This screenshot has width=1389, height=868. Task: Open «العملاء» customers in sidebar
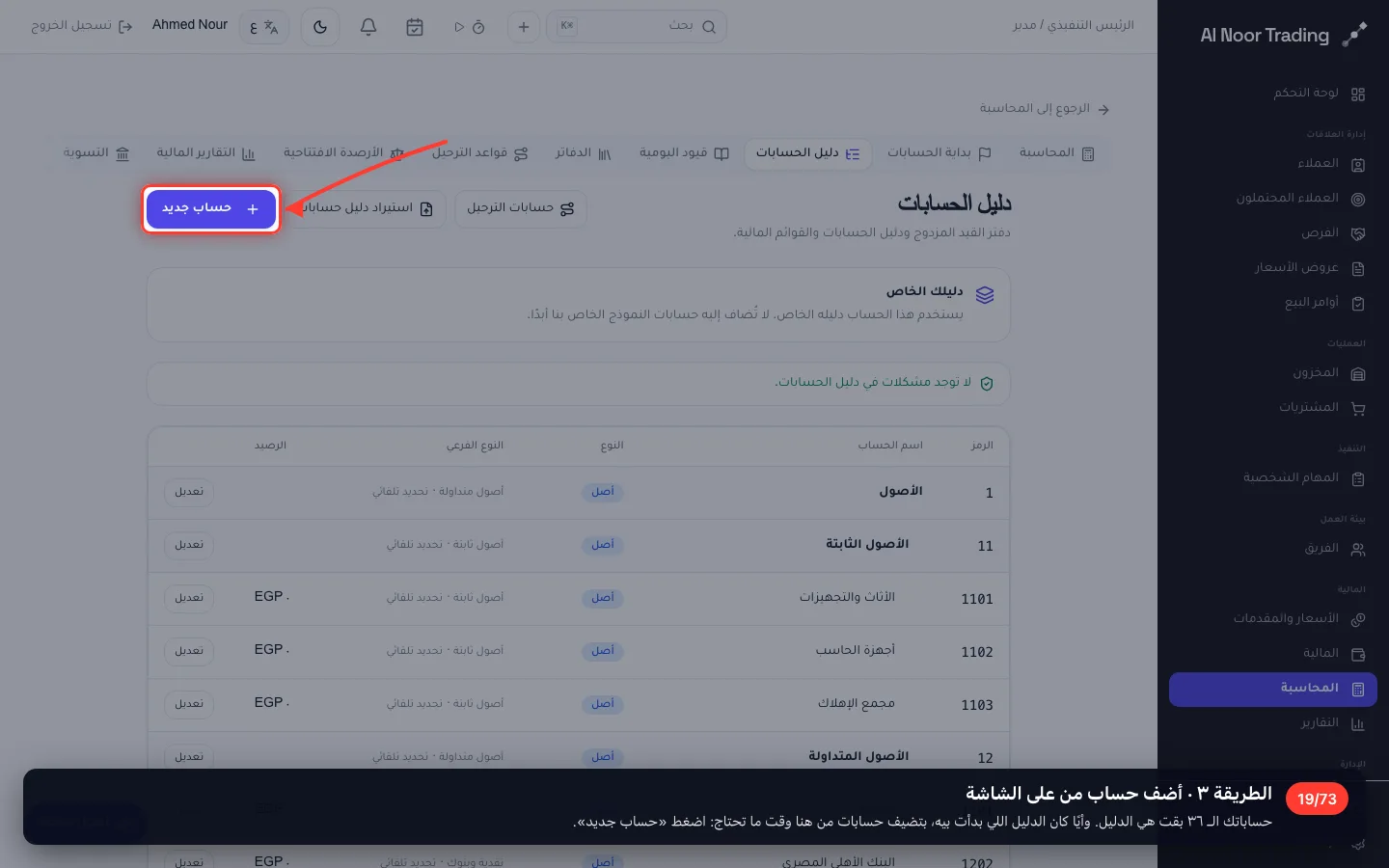1273,164
